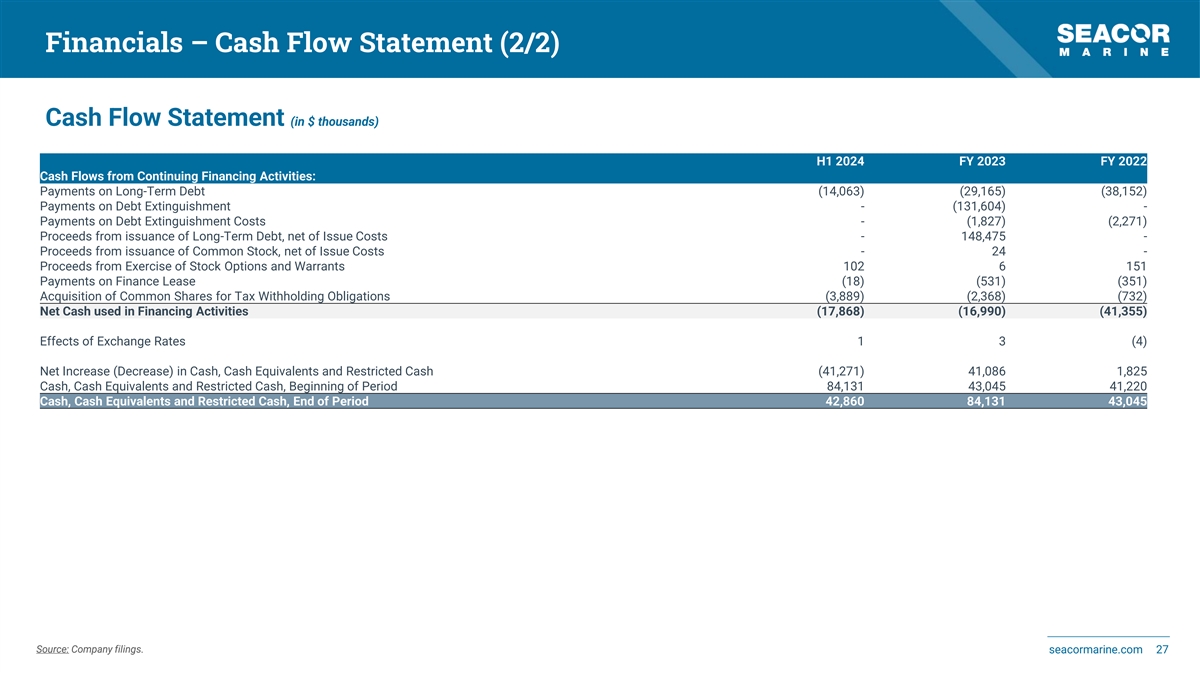Select the Payments on Finance Lease row label
Viewport: 1200px width, 675px height.
(119, 281)
